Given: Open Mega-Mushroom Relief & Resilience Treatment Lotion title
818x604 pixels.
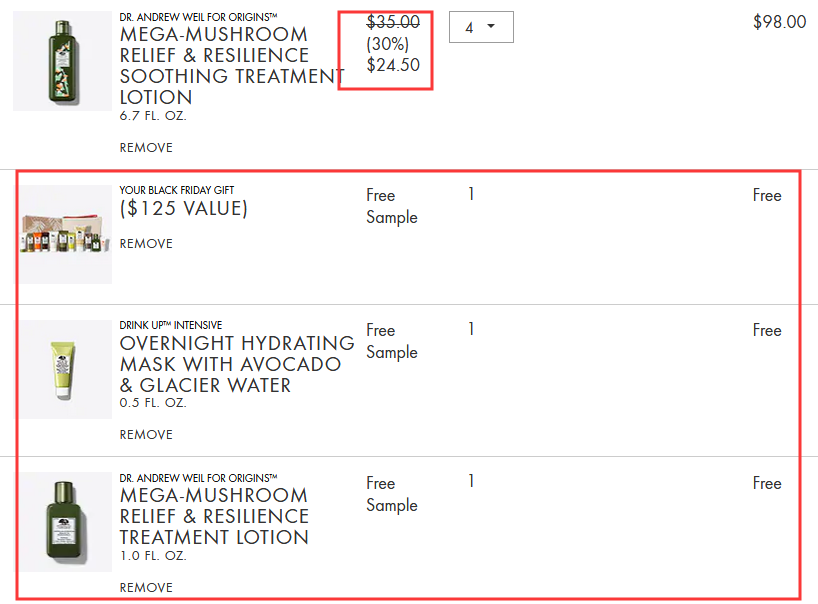Looking at the screenshot, I should 214,516.
